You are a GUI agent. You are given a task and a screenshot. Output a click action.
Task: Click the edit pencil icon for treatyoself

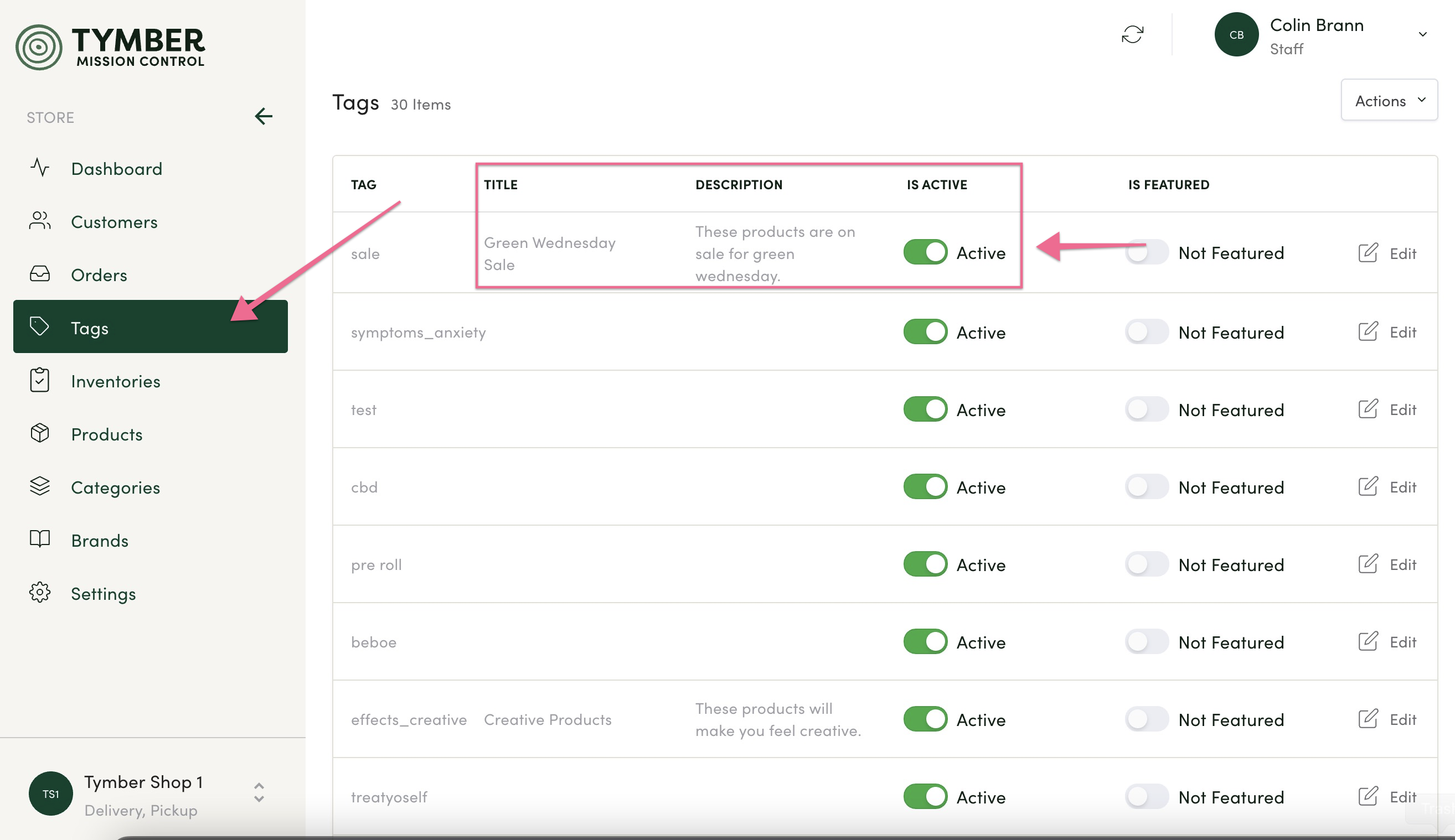[x=1368, y=796]
